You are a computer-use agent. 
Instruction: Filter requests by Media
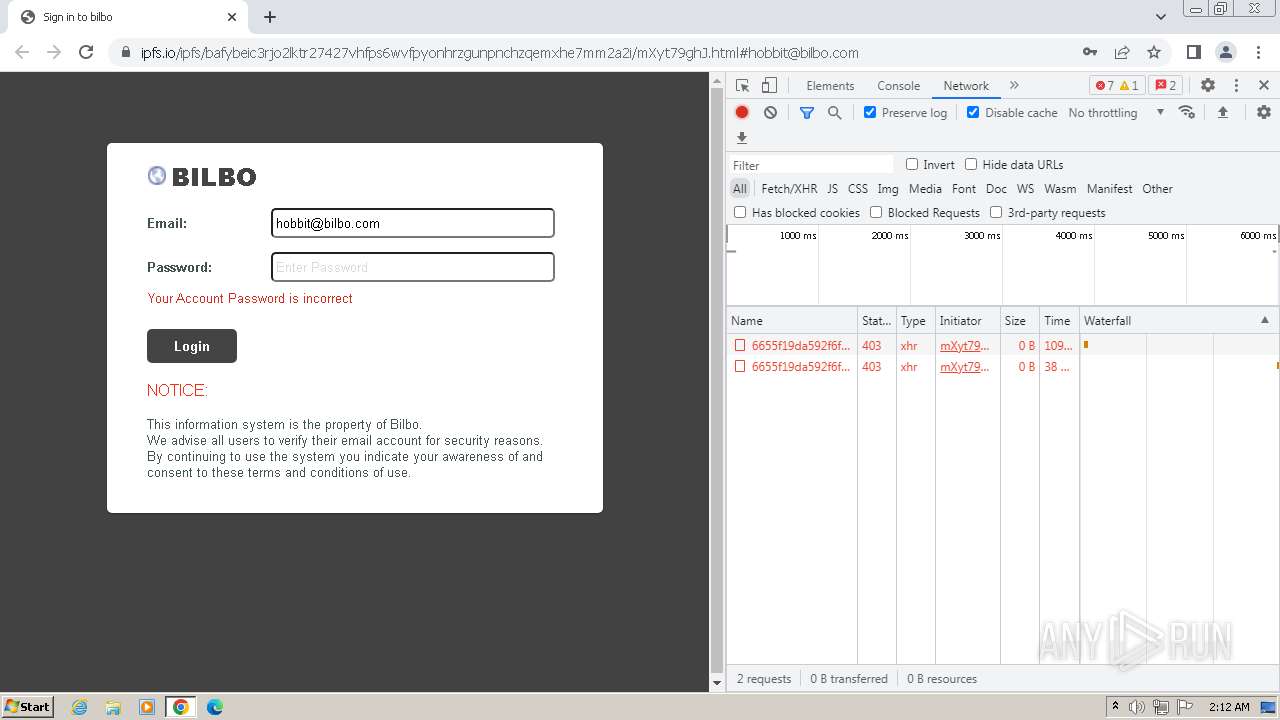[x=925, y=188]
